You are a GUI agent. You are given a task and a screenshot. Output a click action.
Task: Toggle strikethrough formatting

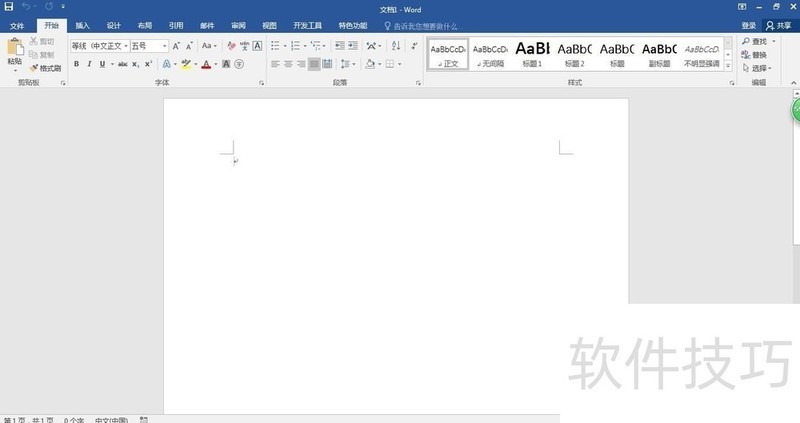click(x=122, y=64)
